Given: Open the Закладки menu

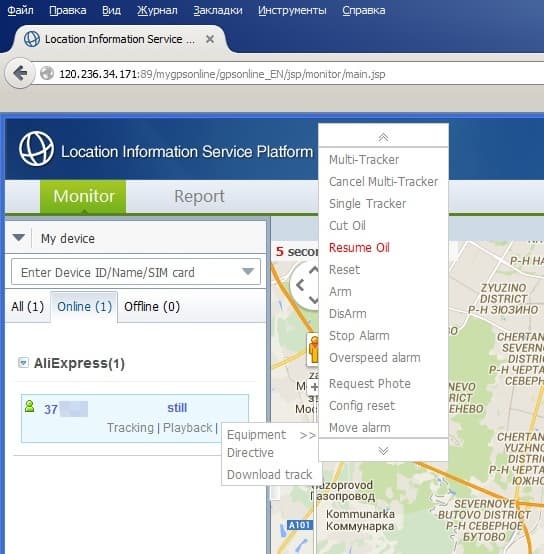Looking at the screenshot, I should pos(218,10).
